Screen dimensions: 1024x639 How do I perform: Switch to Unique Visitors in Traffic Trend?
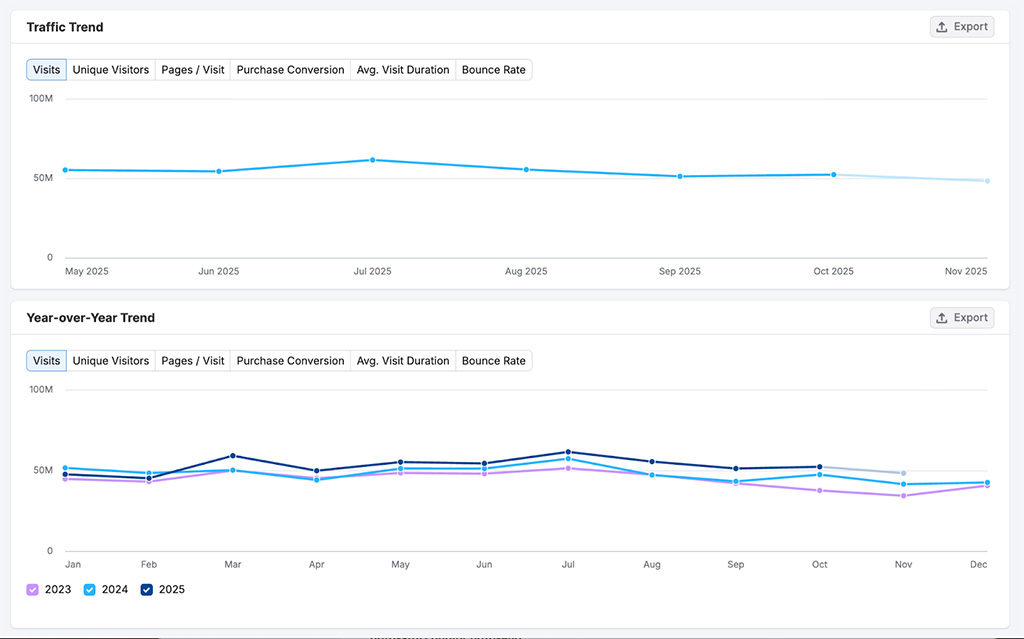110,69
